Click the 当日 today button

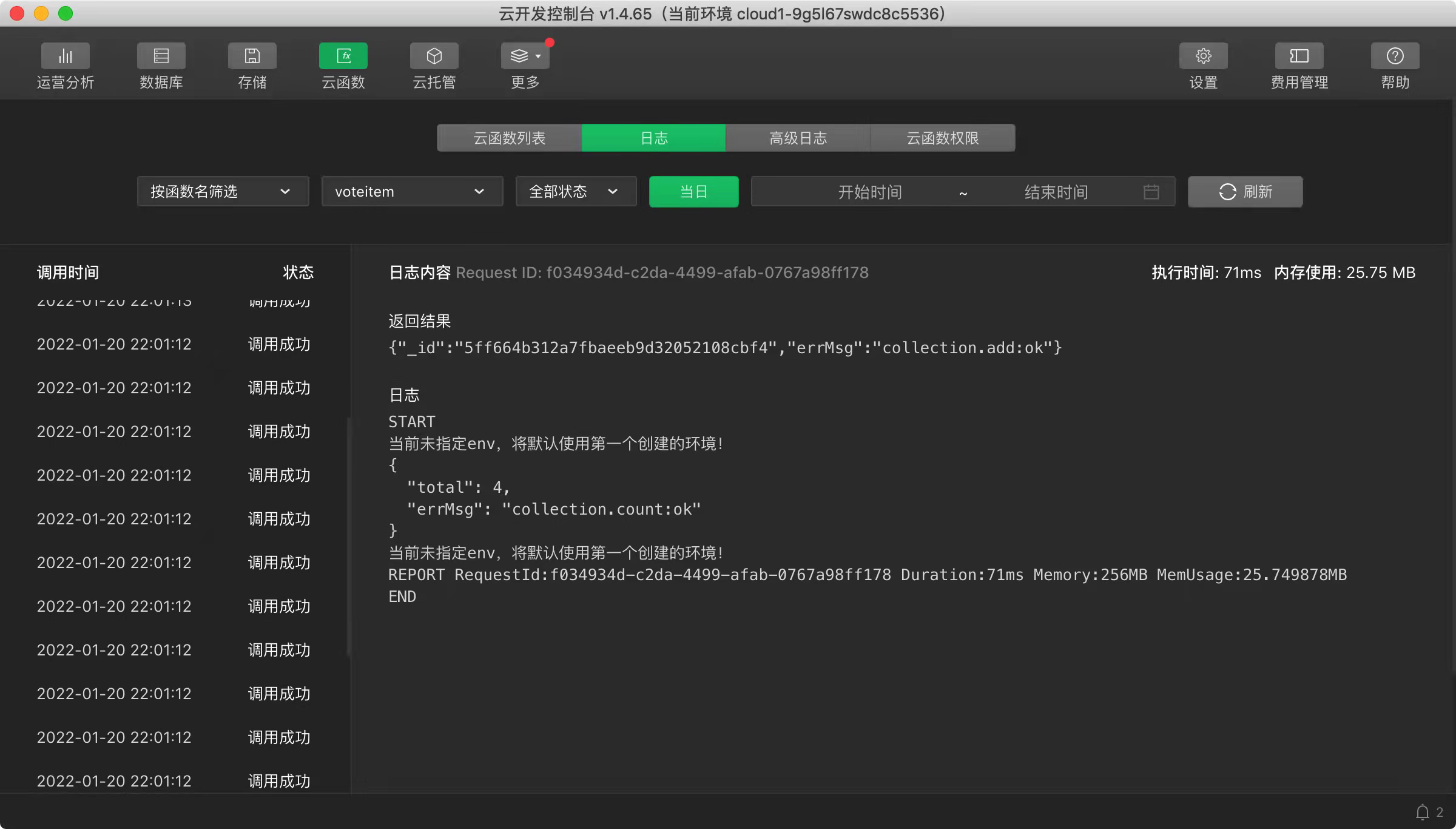(693, 192)
